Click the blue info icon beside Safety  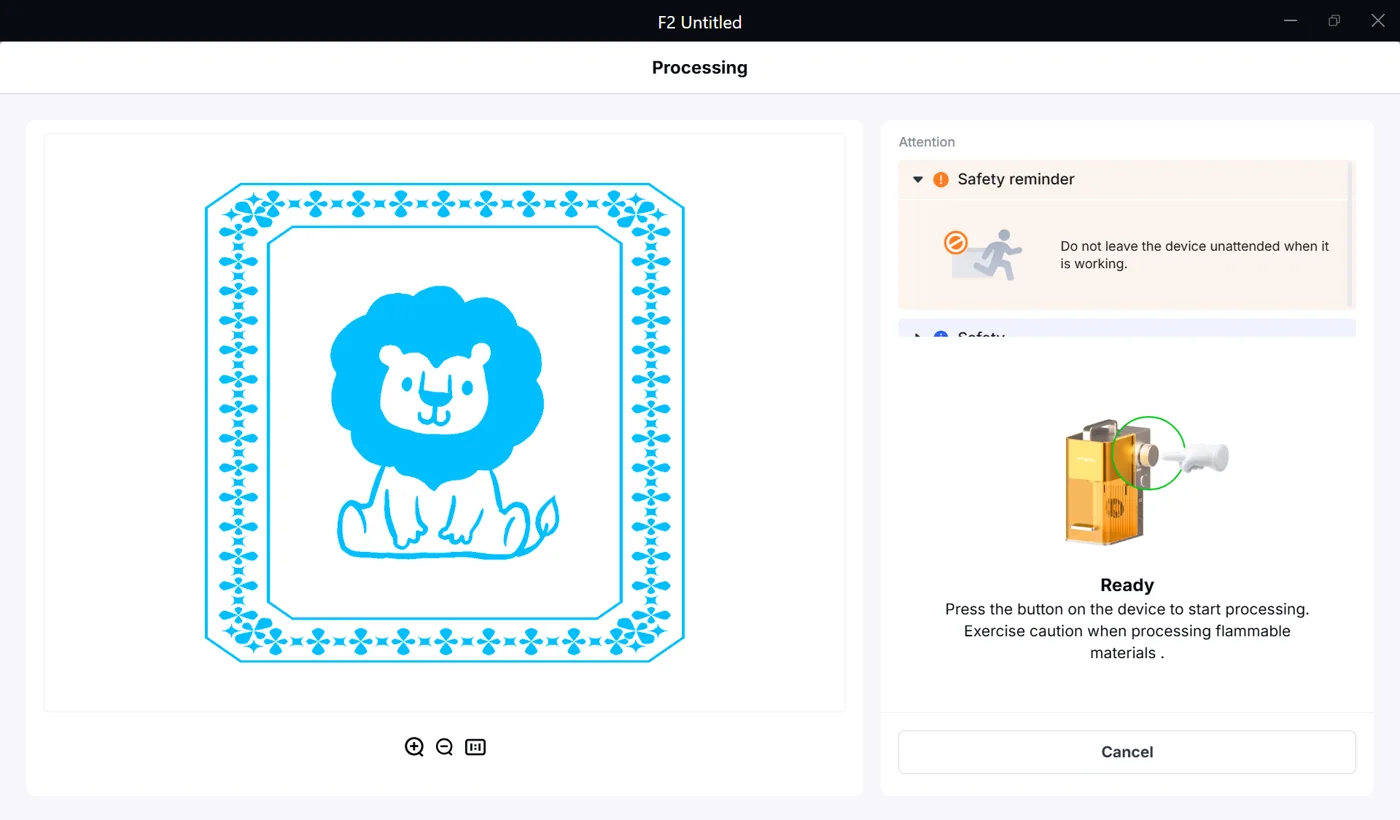click(x=941, y=335)
